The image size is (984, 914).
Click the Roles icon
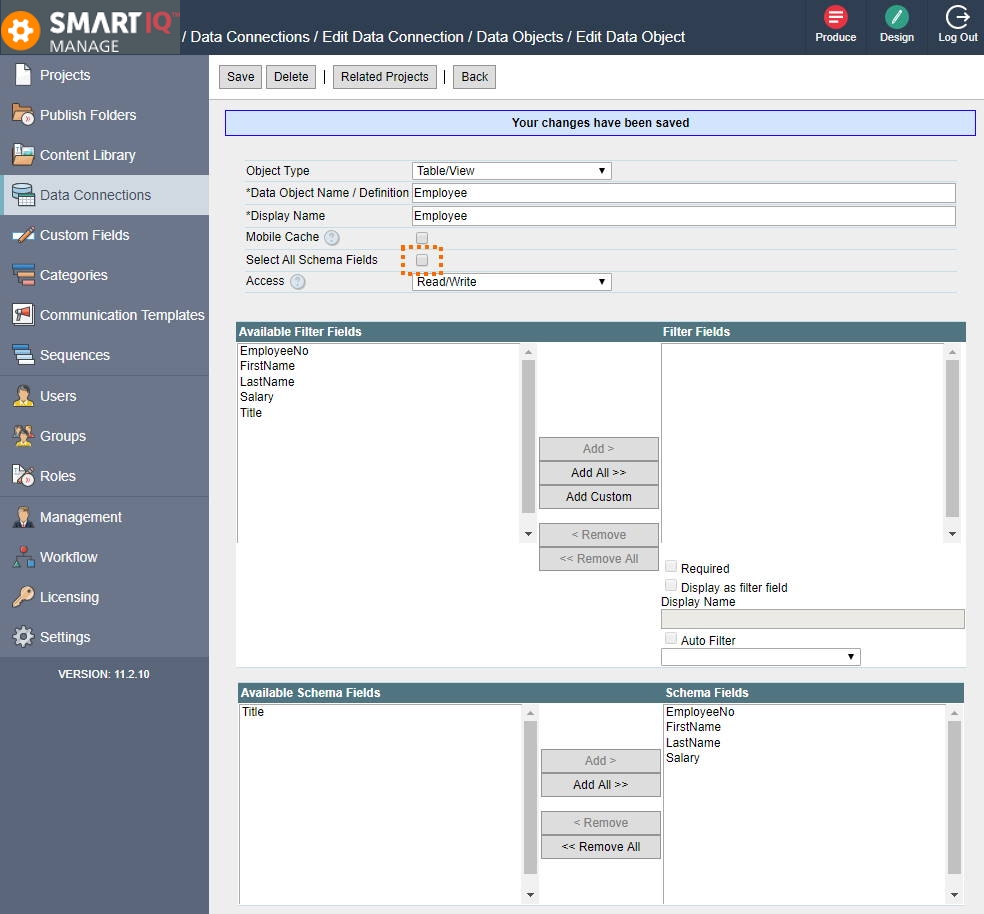(23, 475)
